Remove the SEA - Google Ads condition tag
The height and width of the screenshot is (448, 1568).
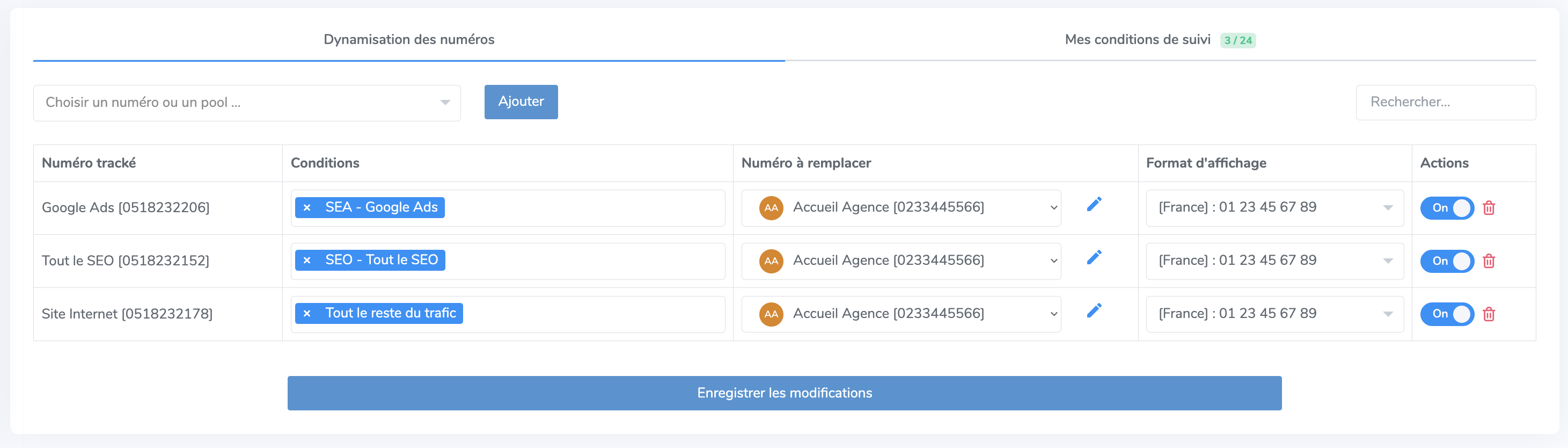307,208
